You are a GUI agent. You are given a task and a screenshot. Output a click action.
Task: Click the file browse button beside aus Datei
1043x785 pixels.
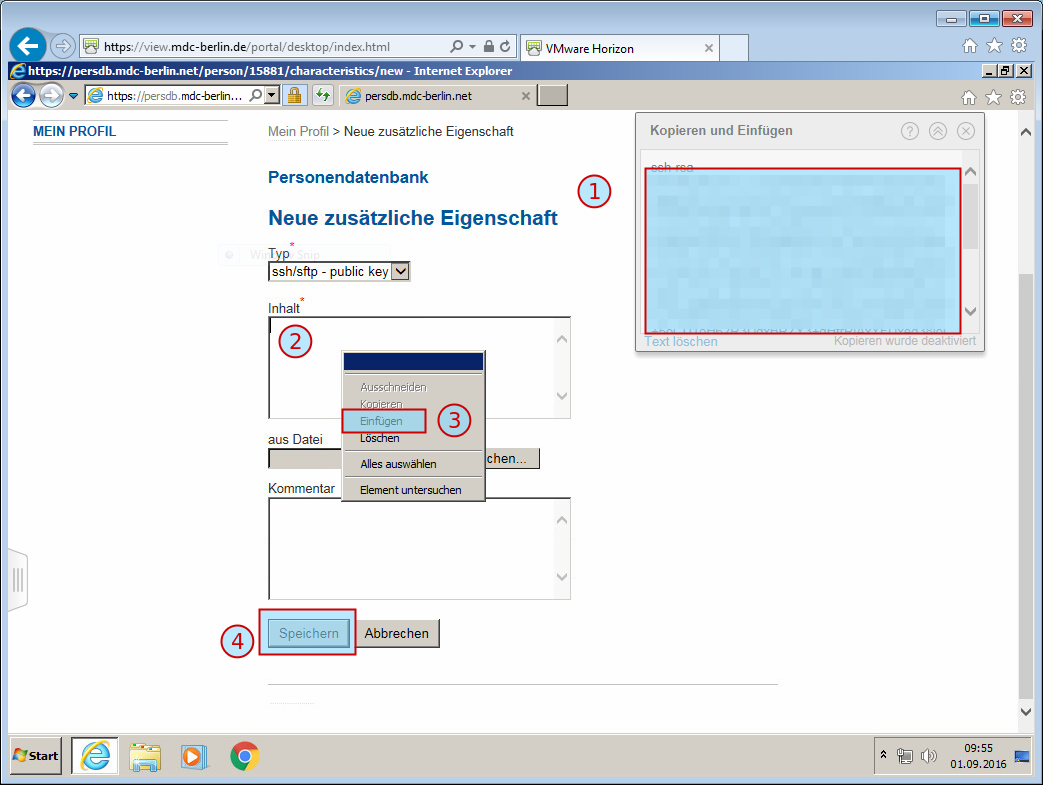[512, 458]
